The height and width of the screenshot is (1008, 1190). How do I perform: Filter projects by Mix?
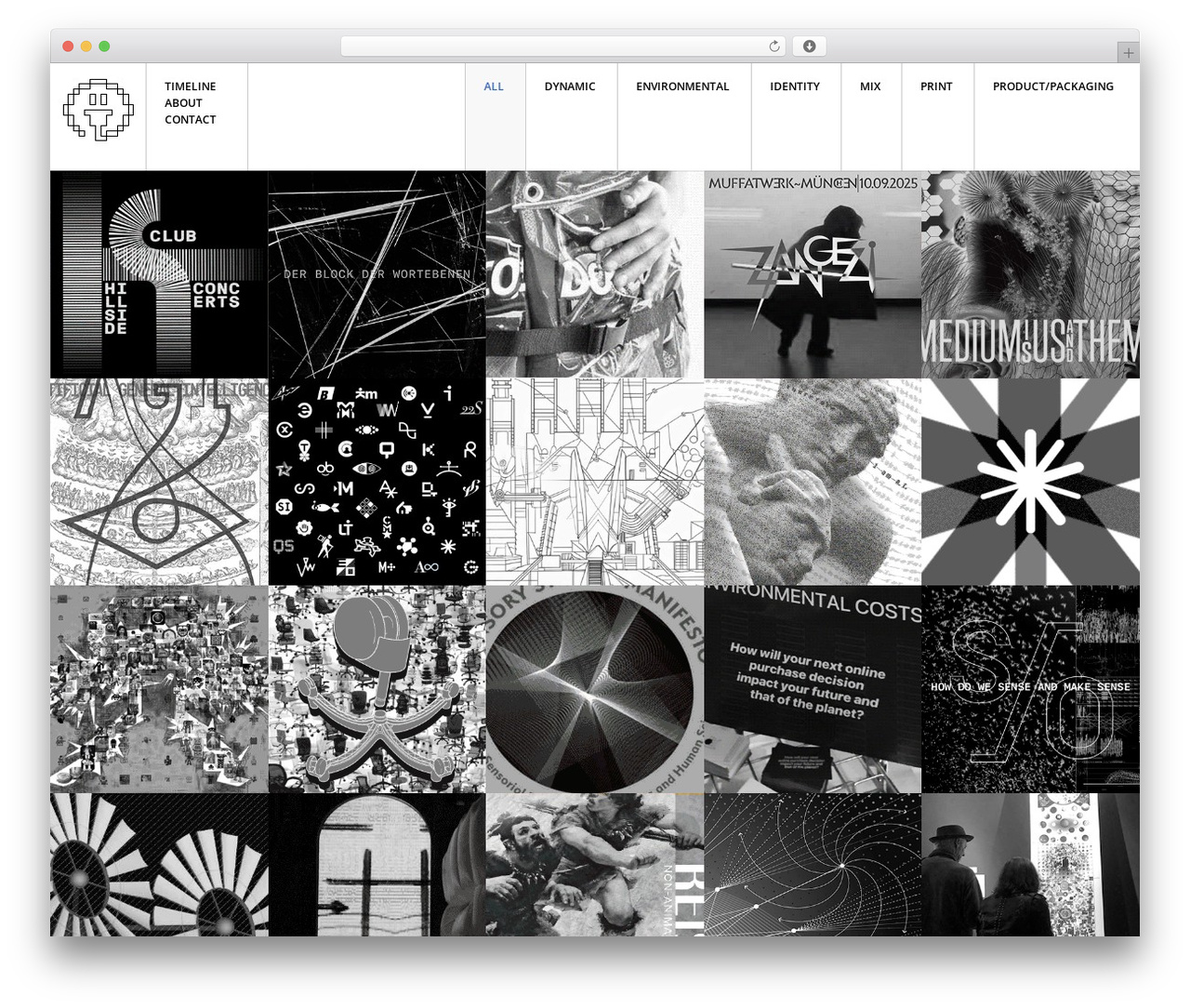click(x=870, y=86)
